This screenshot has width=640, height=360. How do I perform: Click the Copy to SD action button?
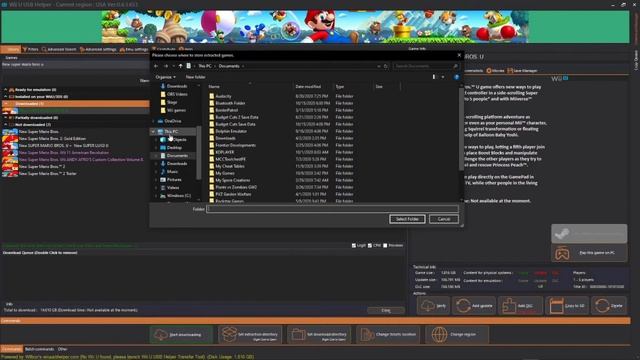(x=567, y=306)
